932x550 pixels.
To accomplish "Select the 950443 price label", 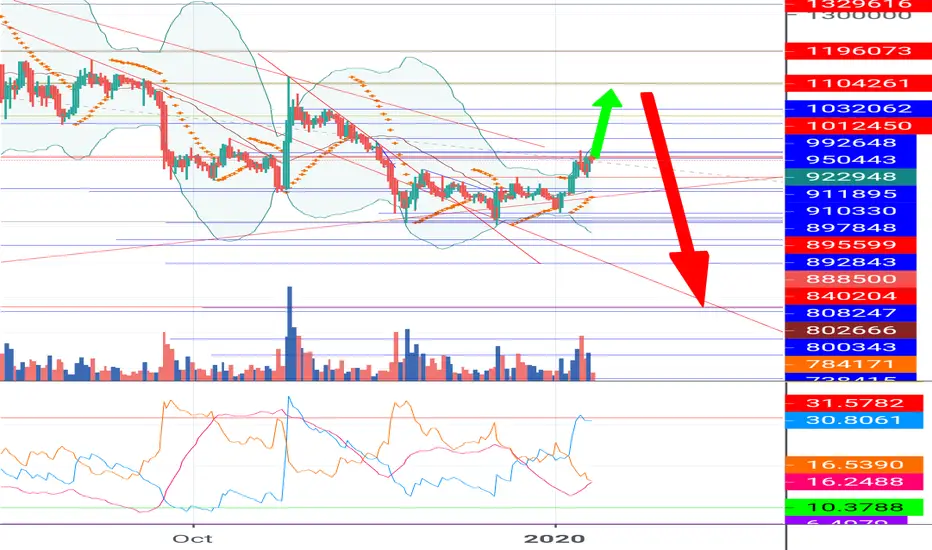I will (851, 159).
